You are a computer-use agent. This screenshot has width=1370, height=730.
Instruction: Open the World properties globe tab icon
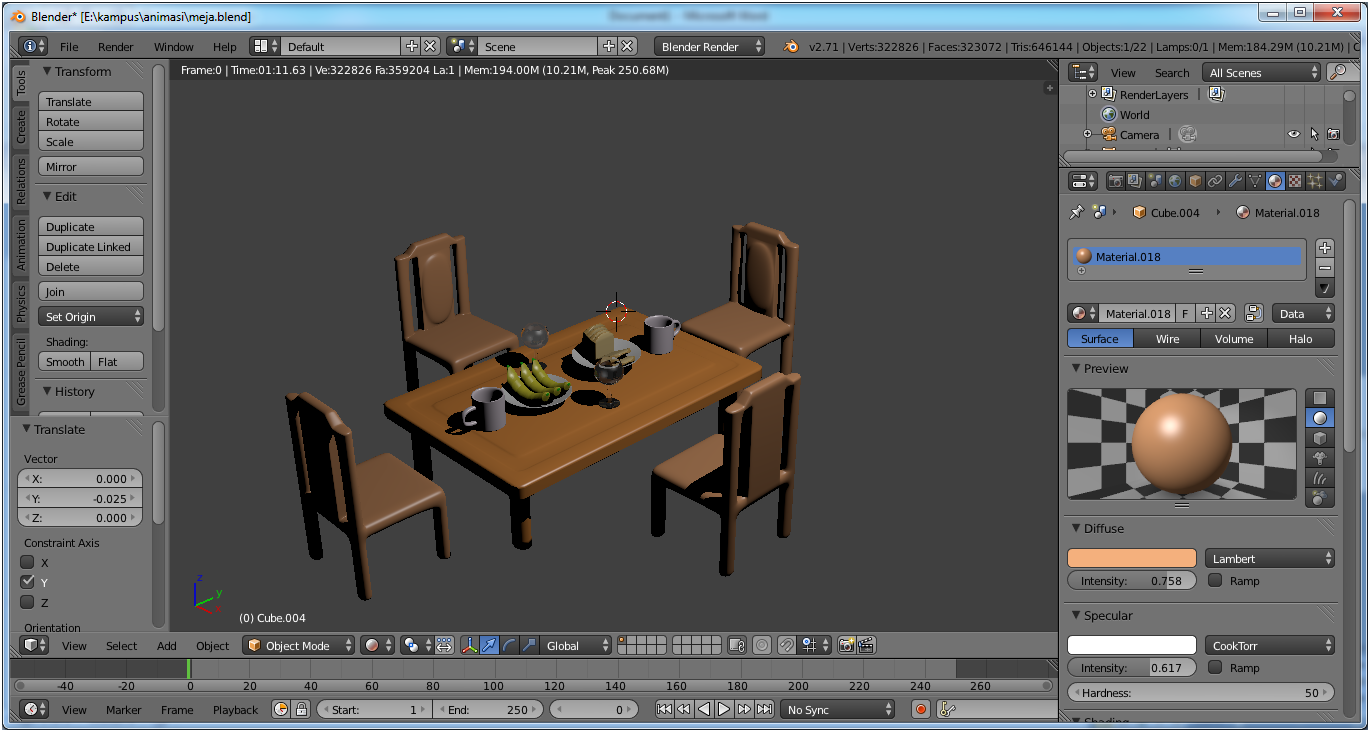pyautogui.click(x=1175, y=181)
